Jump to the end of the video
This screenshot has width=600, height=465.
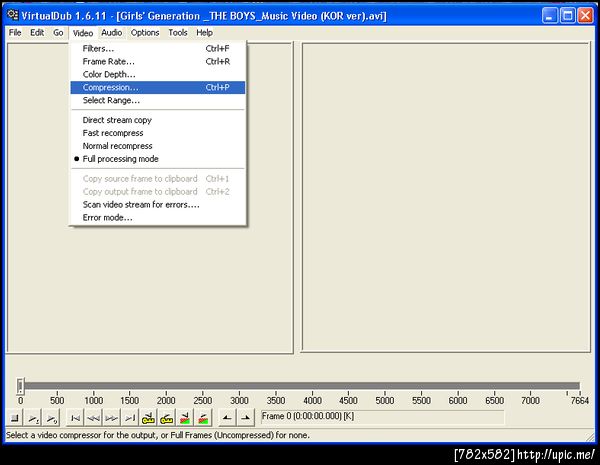point(130,418)
